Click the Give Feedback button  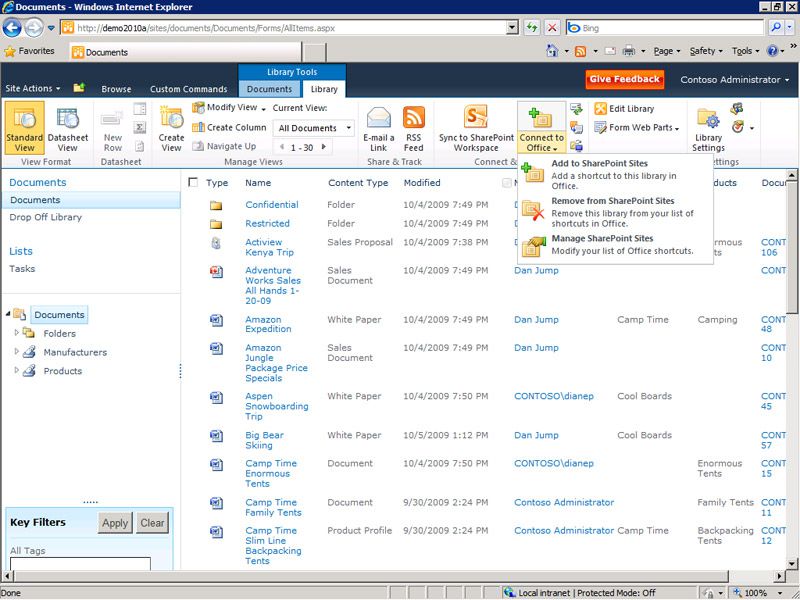pyautogui.click(x=624, y=79)
